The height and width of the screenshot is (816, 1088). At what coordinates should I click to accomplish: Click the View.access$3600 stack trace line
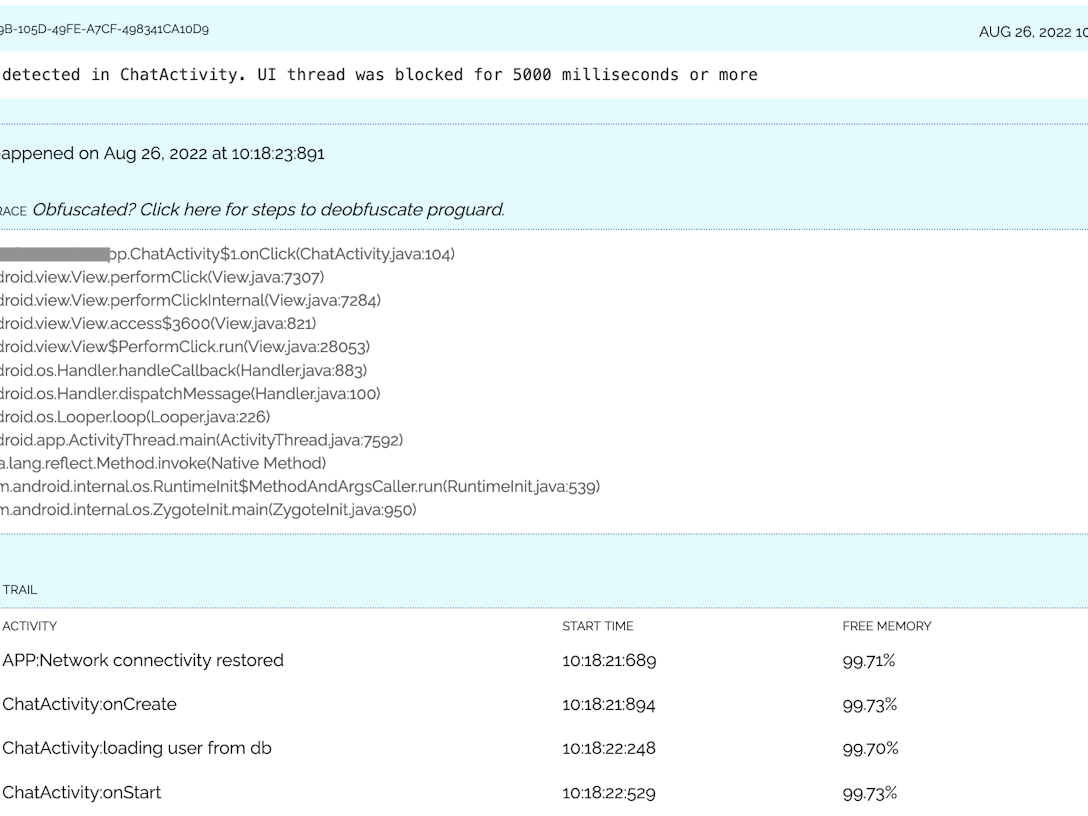coord(158,323)
